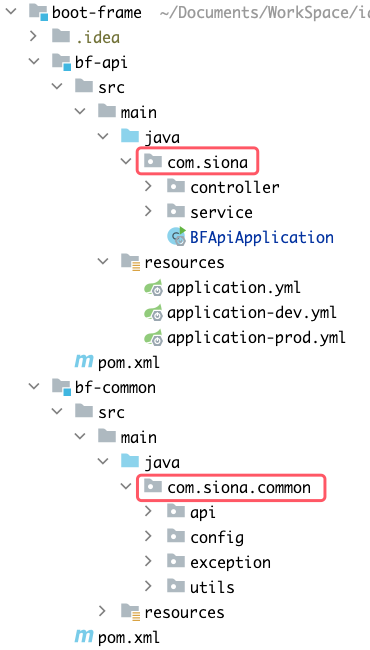The height and width of the screenshot is (650, 370).
Task: Select the "api" package name
Action: (203, 513)
